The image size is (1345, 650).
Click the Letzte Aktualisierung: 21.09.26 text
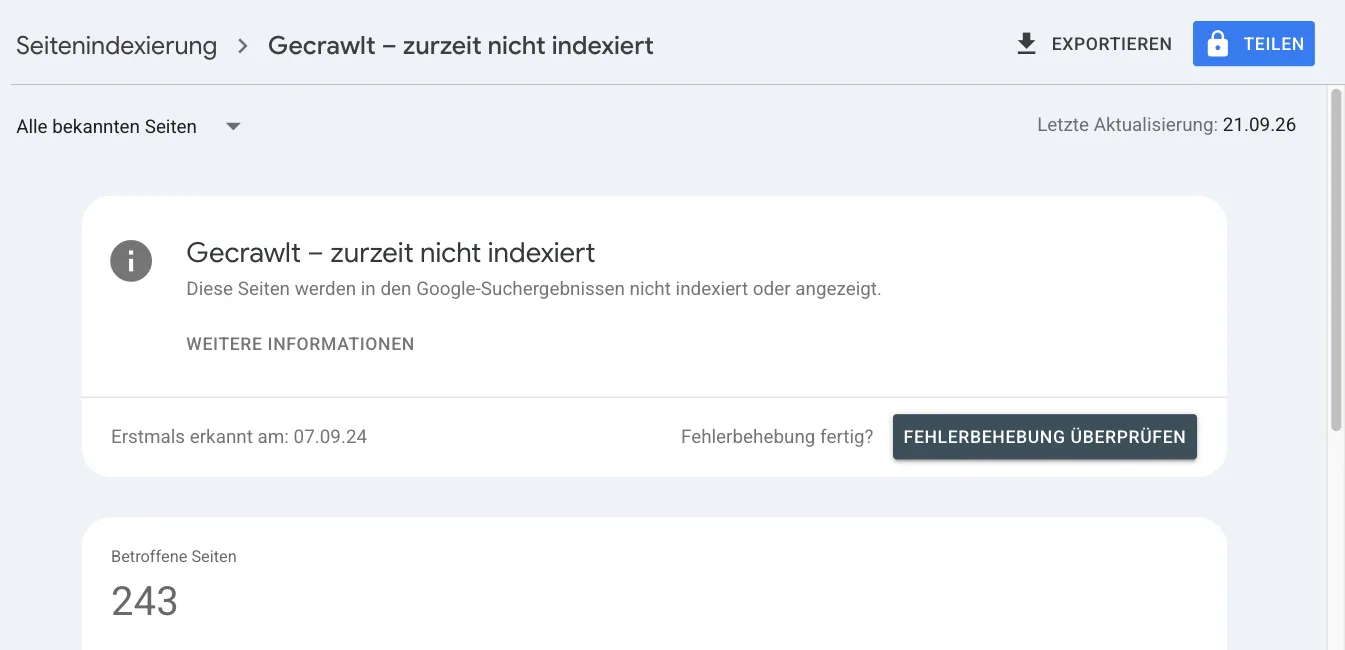coord(1167,125)
